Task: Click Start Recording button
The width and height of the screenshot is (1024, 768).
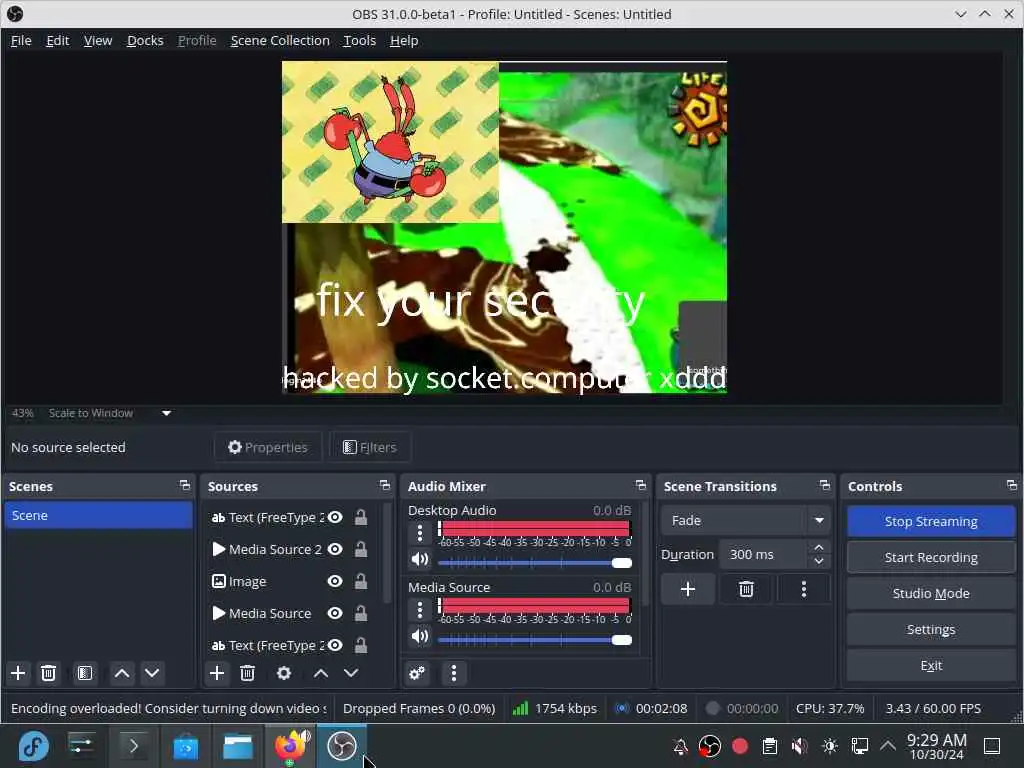Action: (931, 557)
